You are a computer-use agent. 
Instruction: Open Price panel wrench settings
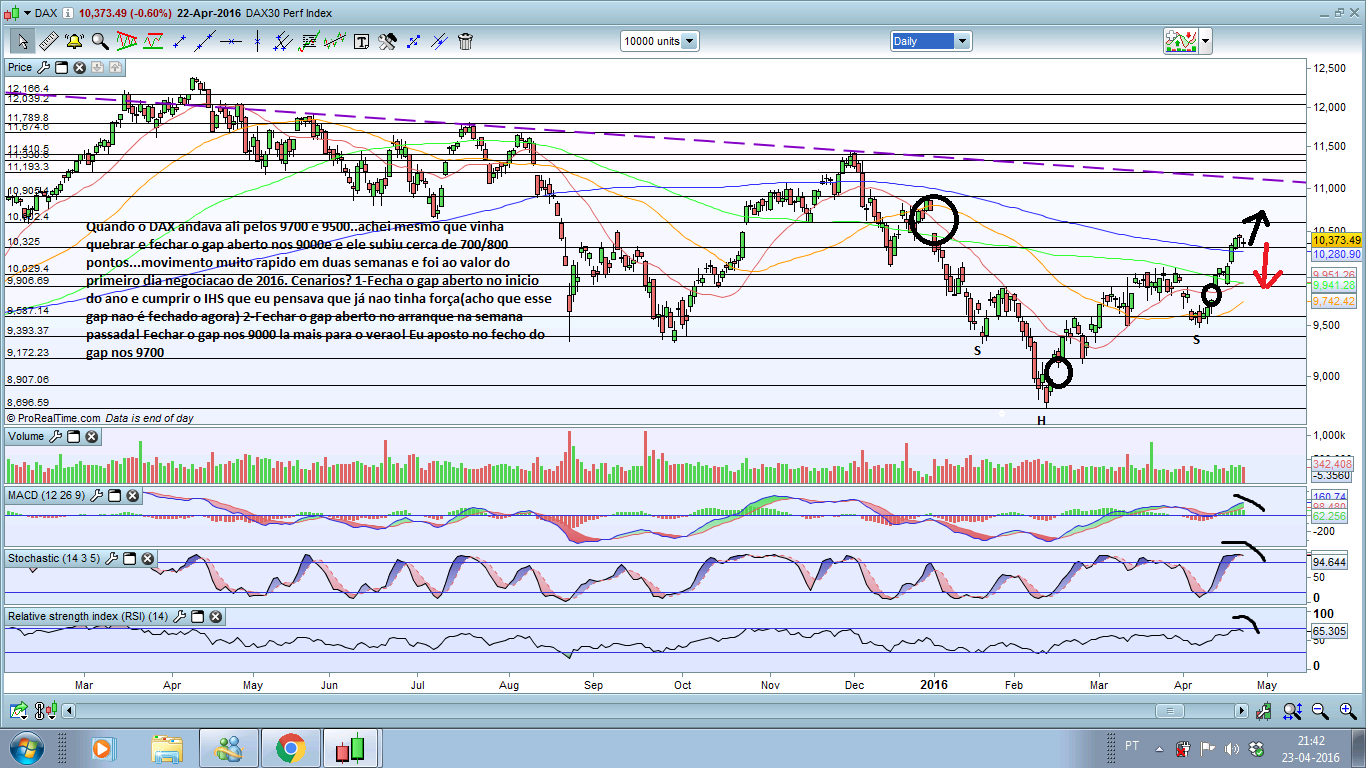click(x=43, y=67)
